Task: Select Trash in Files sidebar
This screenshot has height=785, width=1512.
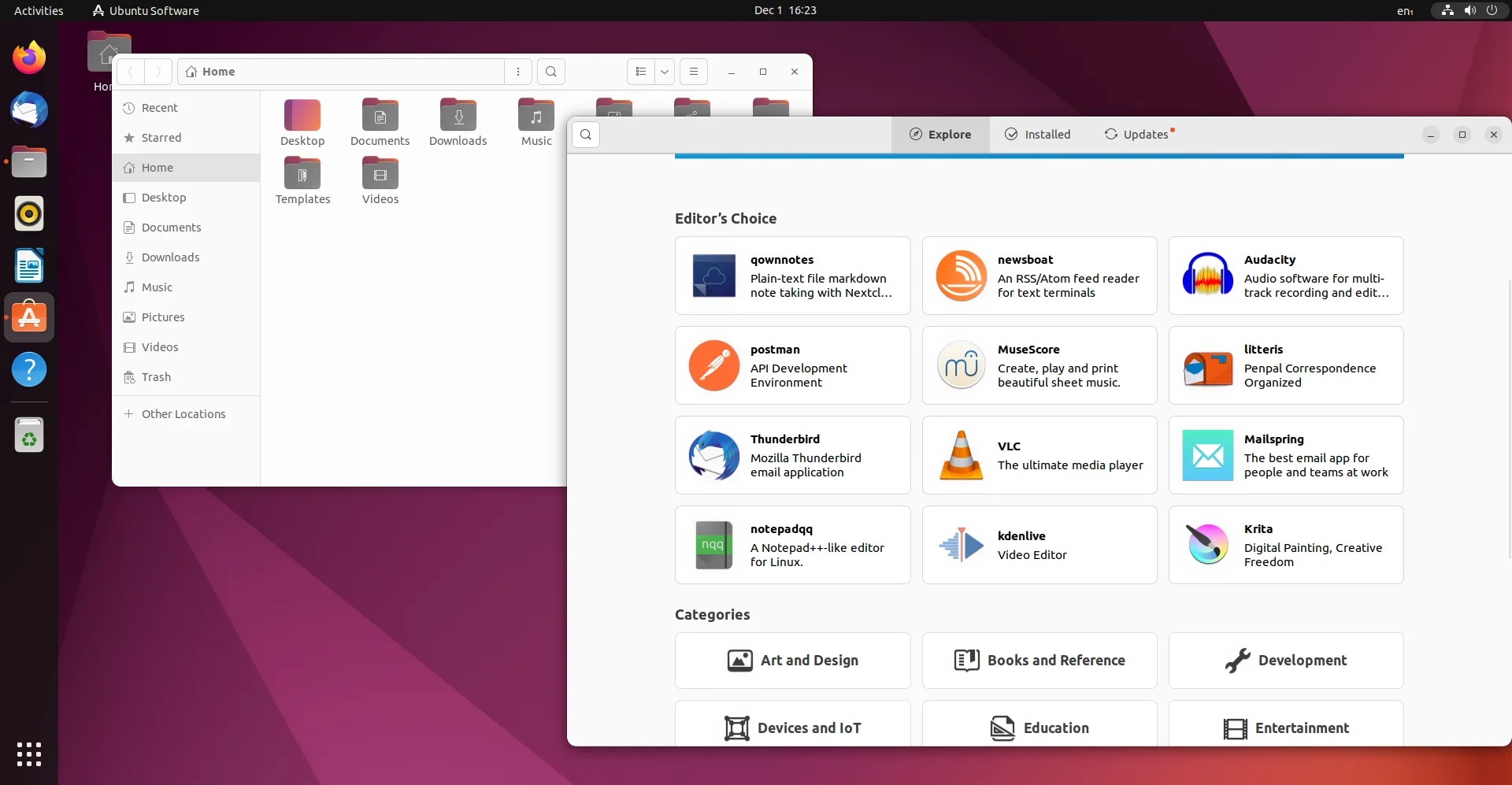Action: pyautogui.click(x=187, y=377)
